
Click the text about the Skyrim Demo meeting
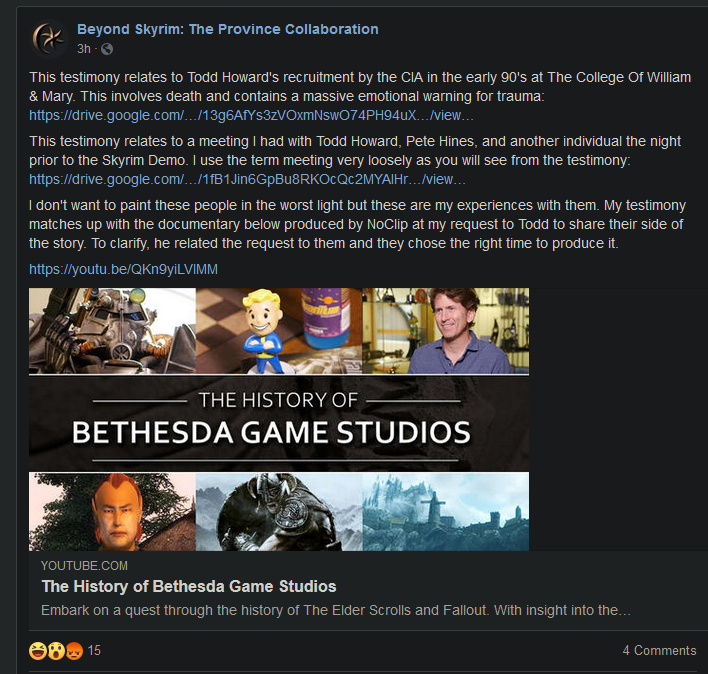355,151
